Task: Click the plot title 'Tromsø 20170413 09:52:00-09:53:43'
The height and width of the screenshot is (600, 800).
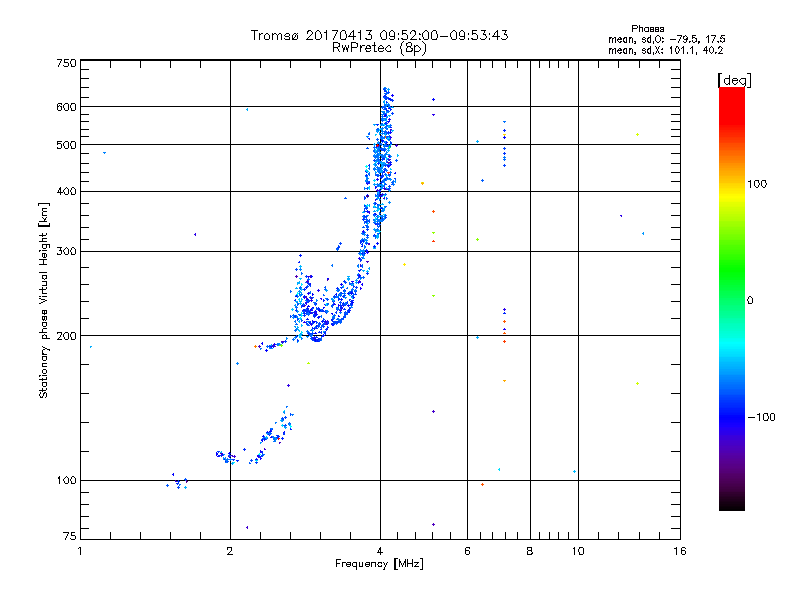Action: pos(379,35)
